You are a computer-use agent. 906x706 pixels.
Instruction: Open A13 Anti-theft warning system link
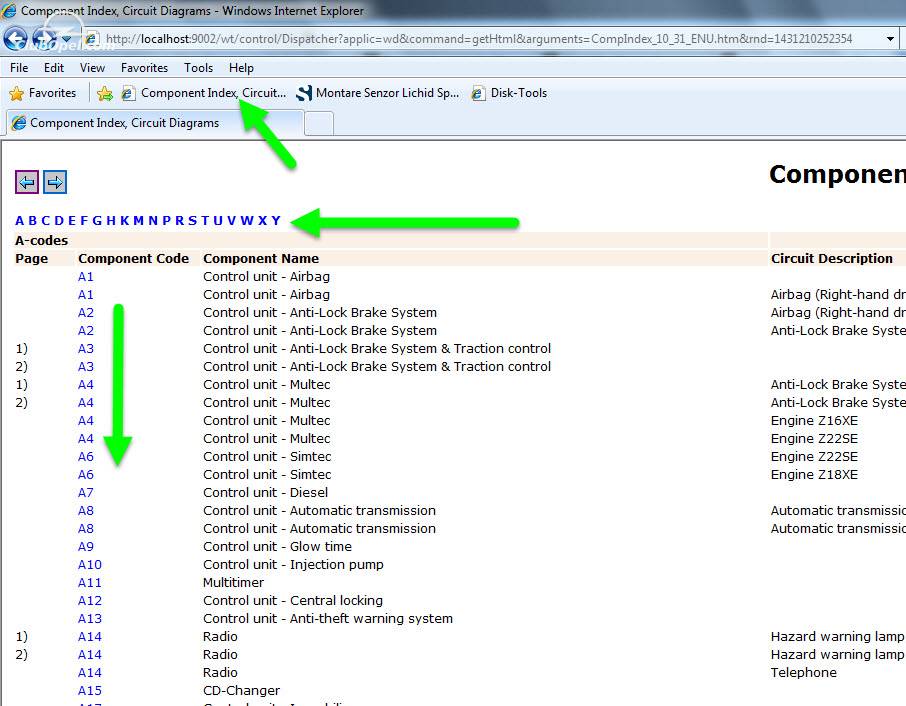click(x=90, y=619)
